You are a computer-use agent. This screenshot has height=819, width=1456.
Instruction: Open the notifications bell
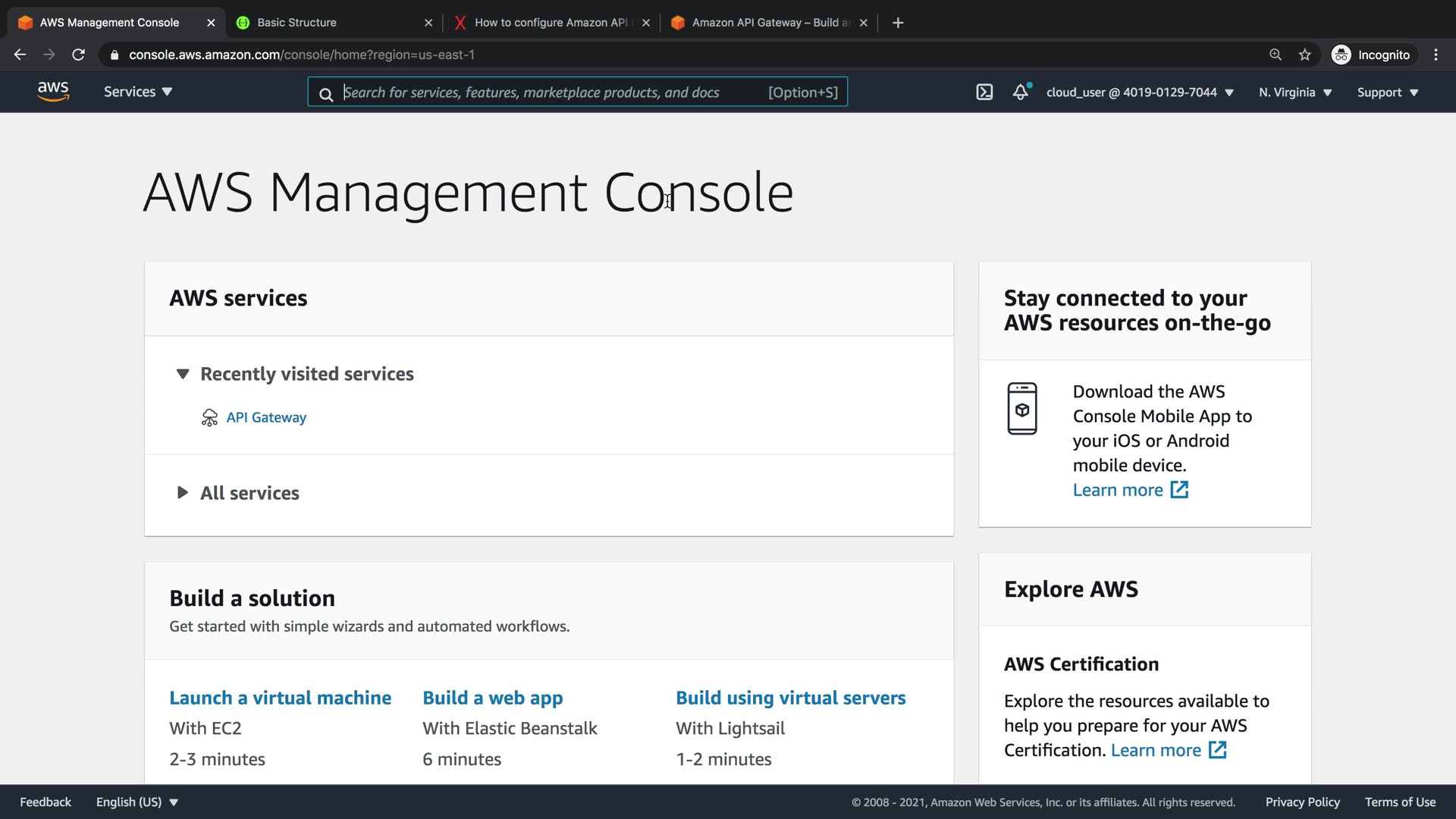[x=1021, y=93]
